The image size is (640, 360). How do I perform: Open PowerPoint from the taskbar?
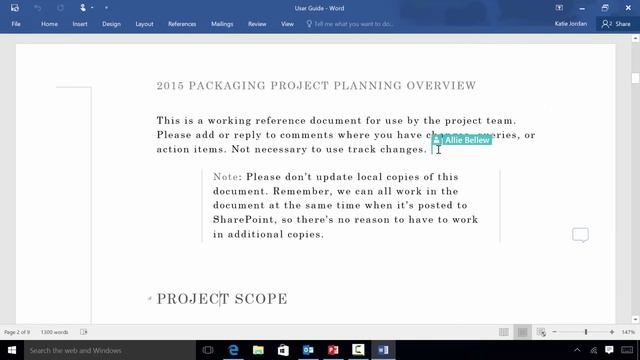coord(333,350)
